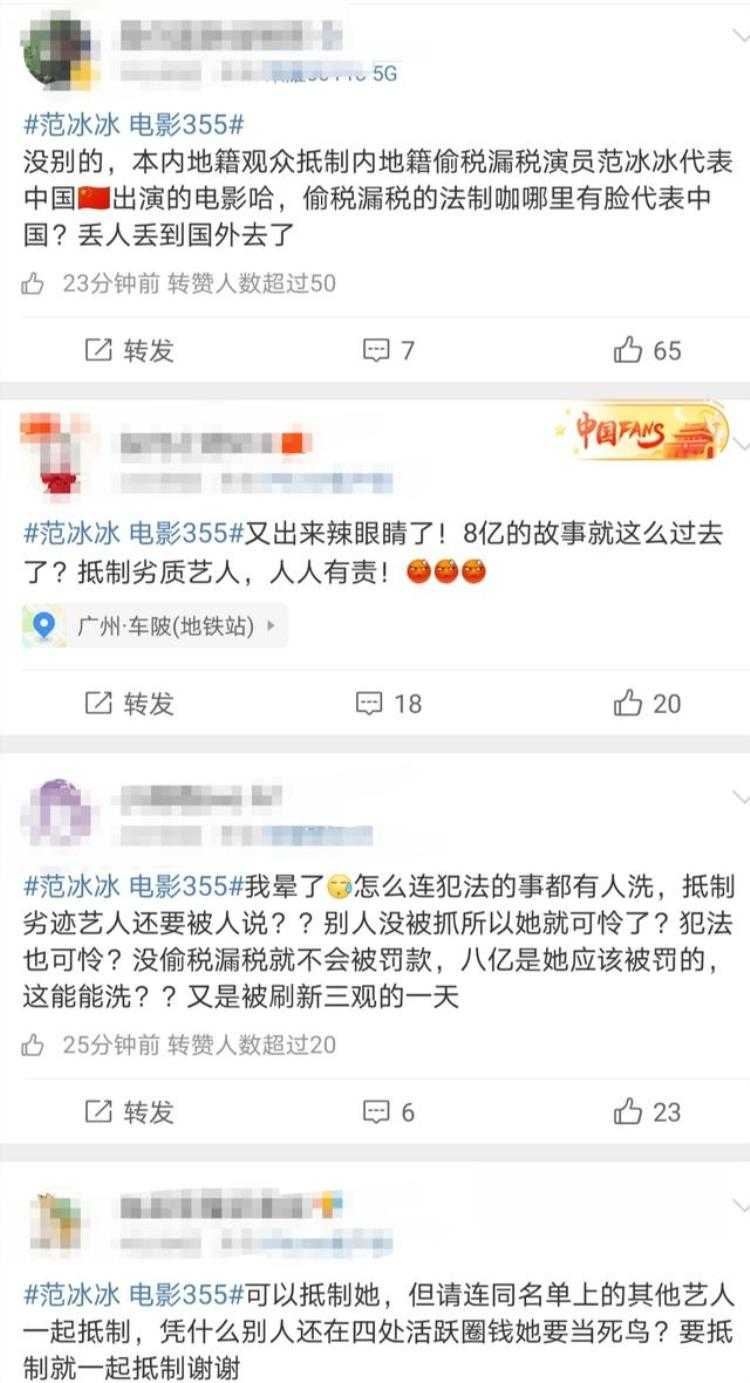Like the post with 23 likes
The height and width of the screenshot is (1383, 750).
[x=647, y=1111]
